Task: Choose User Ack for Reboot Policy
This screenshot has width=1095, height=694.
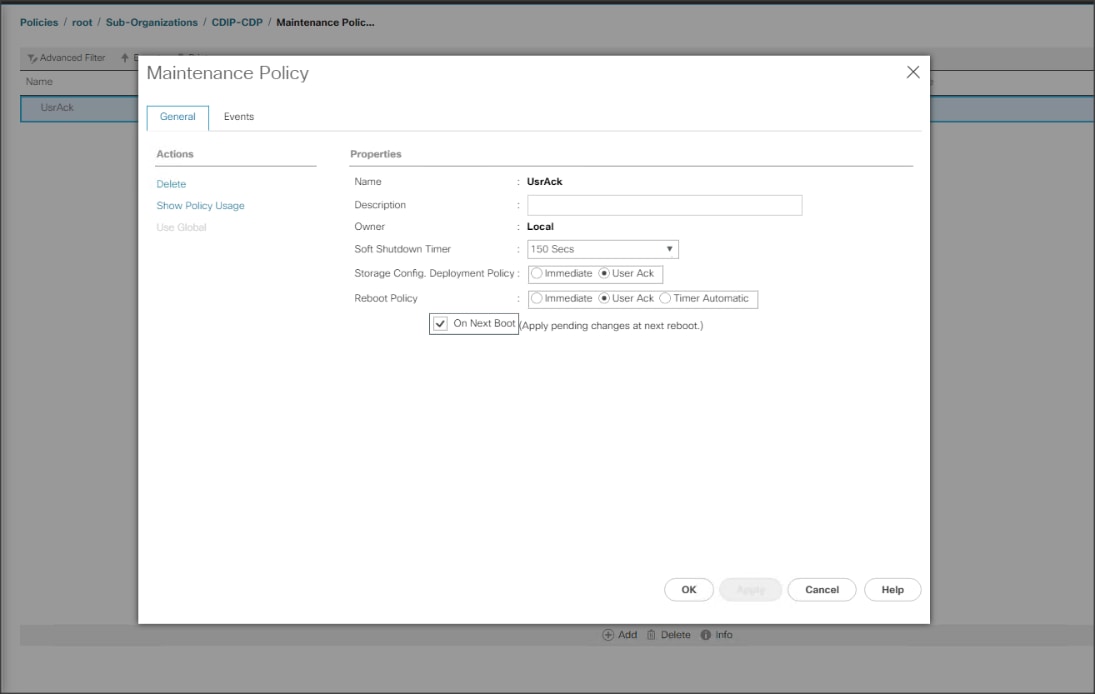Action: pyautogui.click(x=604, y=299)
